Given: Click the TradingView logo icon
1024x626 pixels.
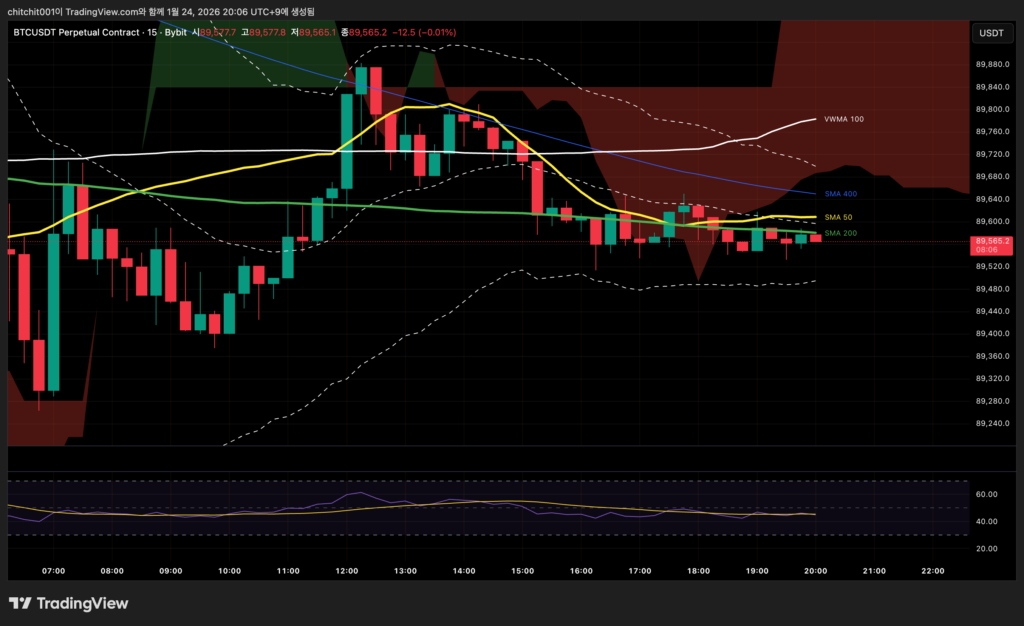Looking at the screenshot, I should (18, 603).
